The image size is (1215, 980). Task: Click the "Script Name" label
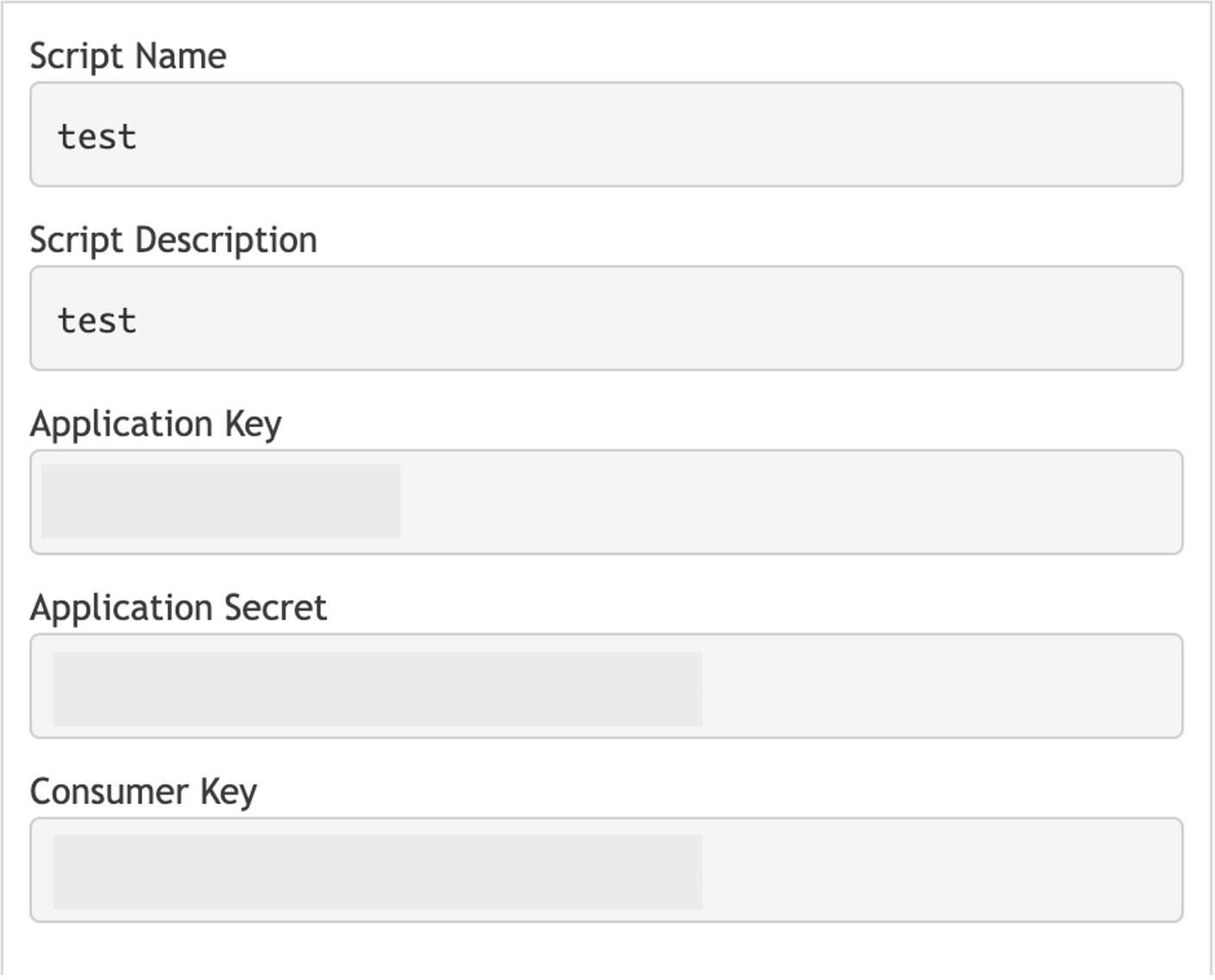tap(128, 57)
